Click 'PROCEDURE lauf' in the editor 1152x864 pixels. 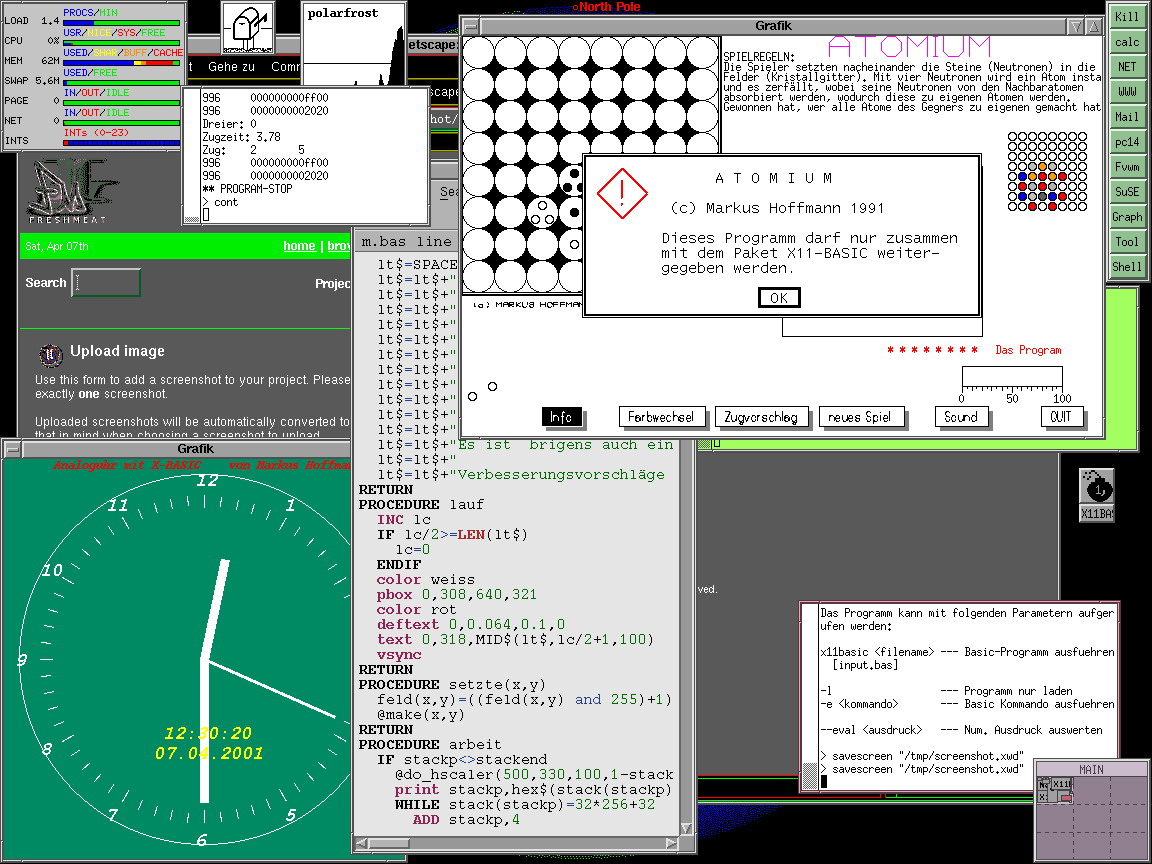click(421, 505)
